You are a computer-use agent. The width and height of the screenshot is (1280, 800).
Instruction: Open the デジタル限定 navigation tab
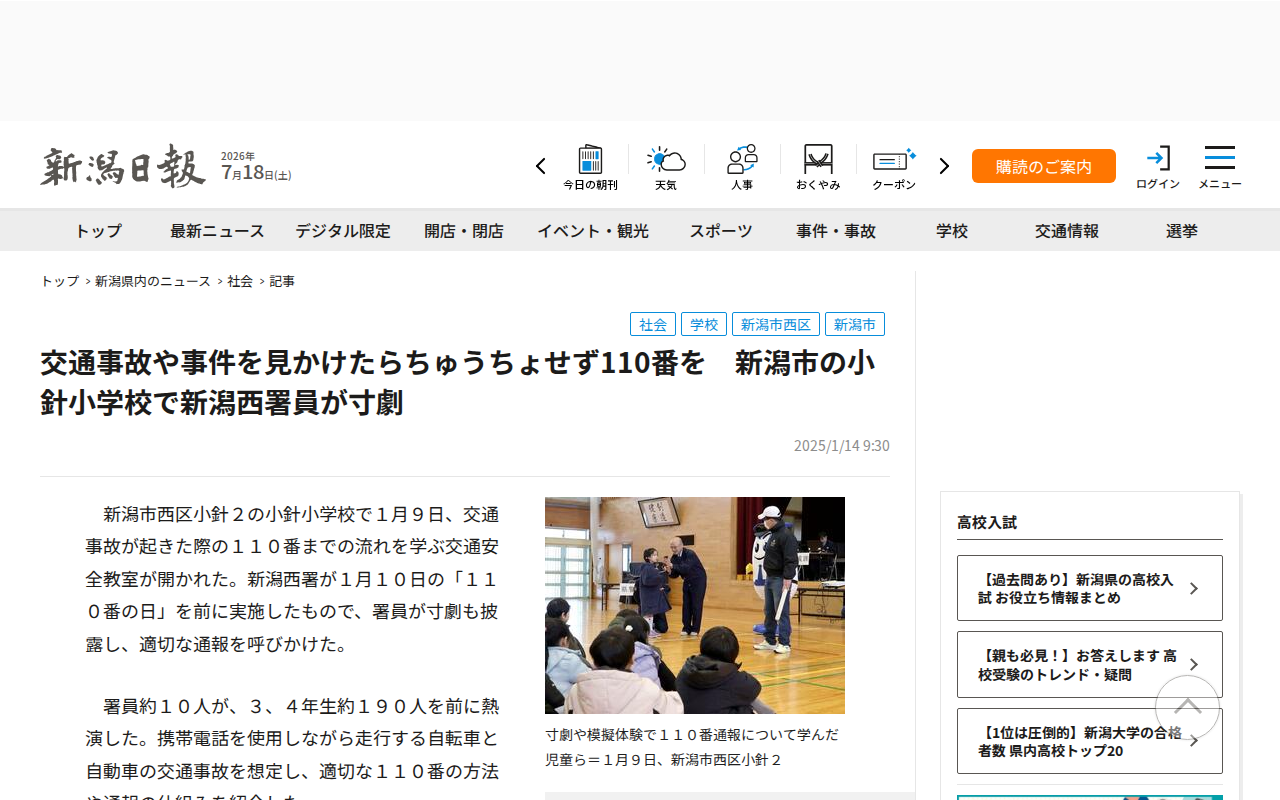(x=343, y=231)
